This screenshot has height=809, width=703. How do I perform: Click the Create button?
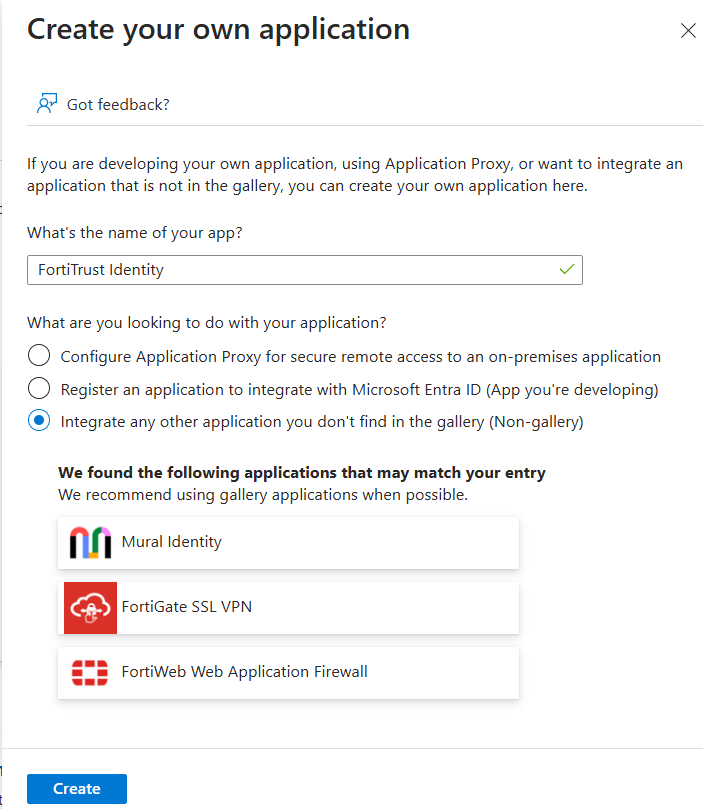click(x=76, y=788)
